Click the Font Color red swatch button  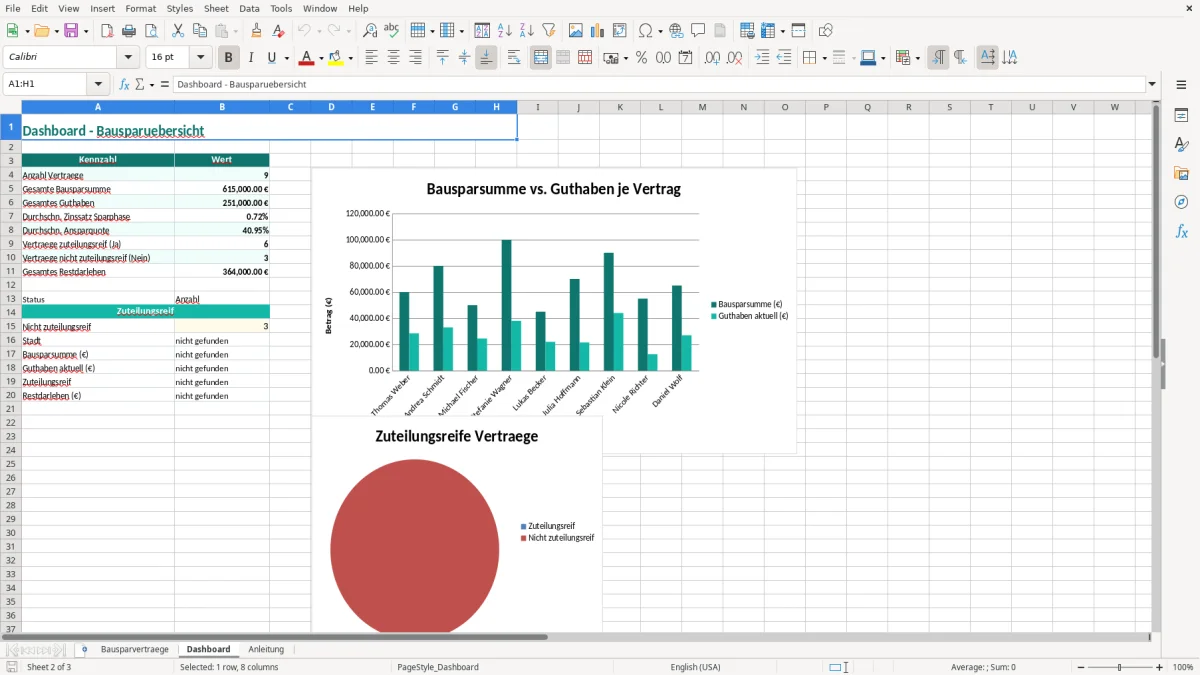click(x=307, y=58)
